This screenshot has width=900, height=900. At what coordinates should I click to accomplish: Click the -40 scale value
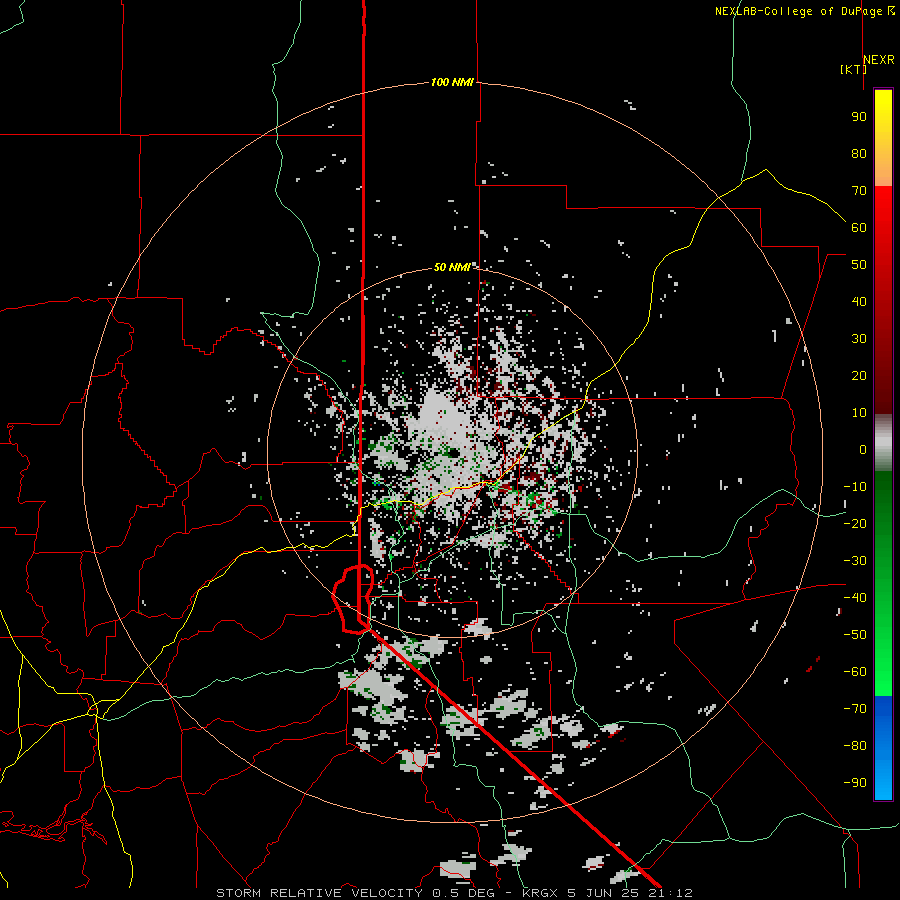click(855, 598)
